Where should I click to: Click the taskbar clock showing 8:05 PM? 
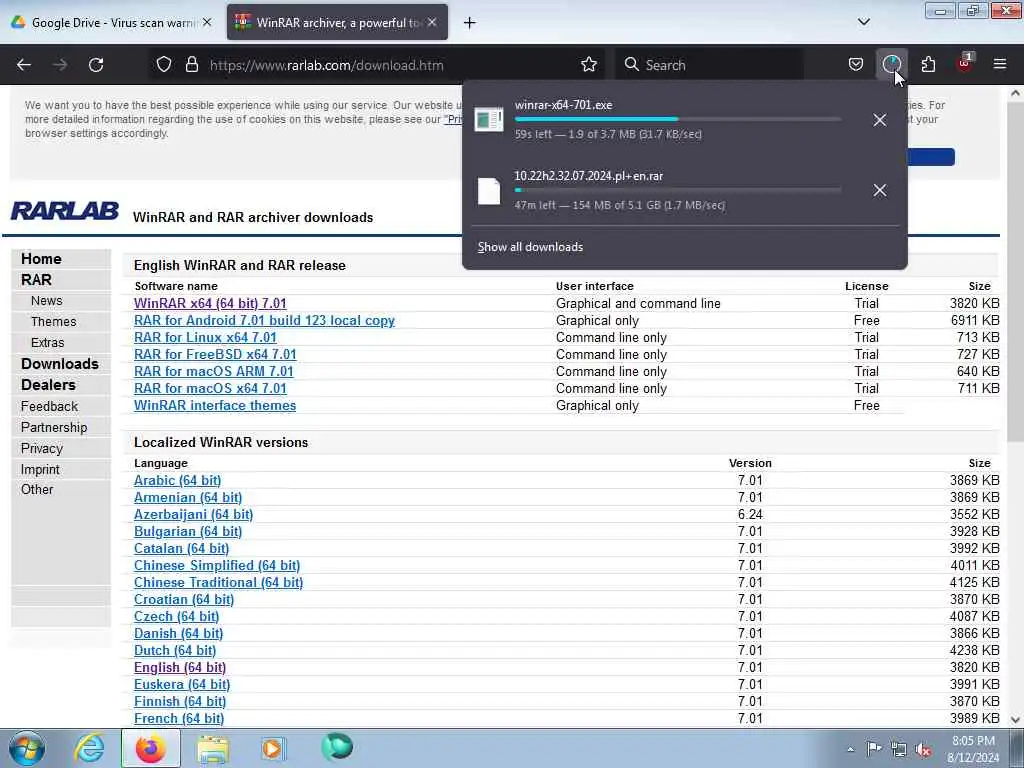pyautogui.click(x=973, y=749)
